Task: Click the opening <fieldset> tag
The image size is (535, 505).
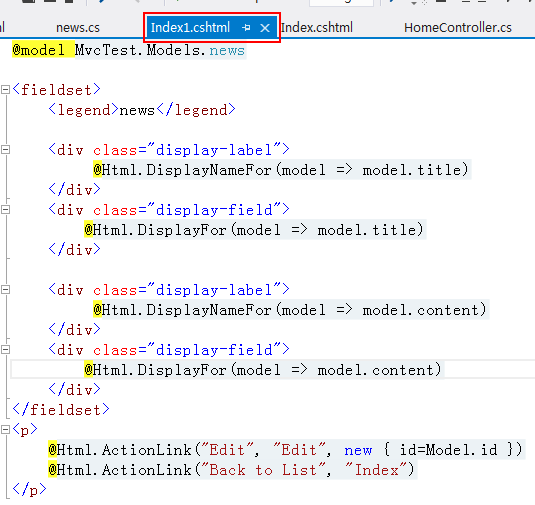Action: click(57, 90)
